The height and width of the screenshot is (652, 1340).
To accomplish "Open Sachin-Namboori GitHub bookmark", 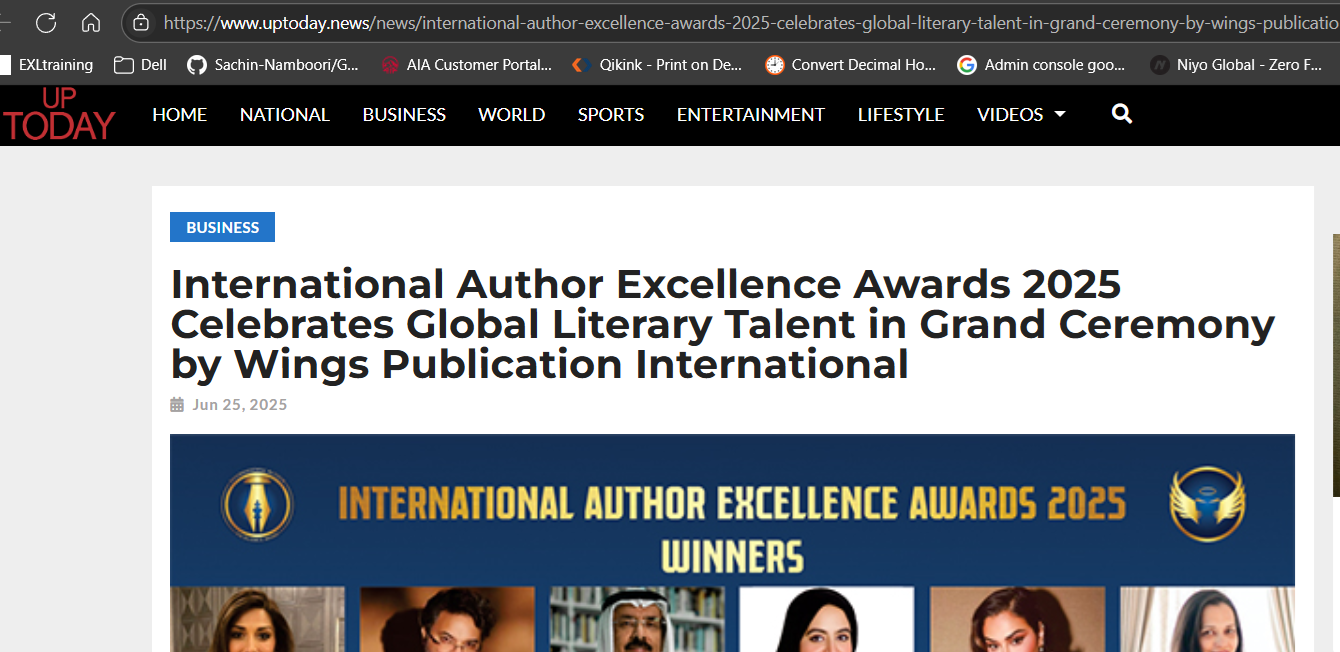I will coord(273,65).
